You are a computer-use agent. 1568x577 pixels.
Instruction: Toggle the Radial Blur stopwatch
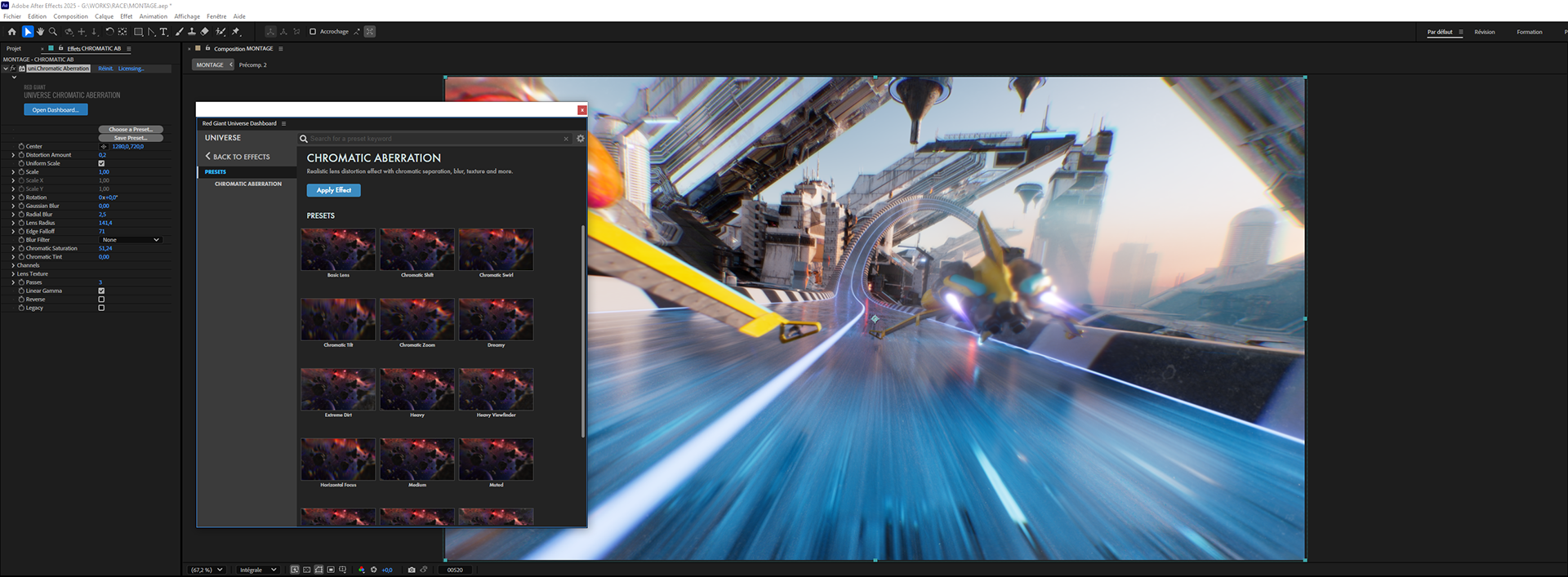[x=21, y=215]
